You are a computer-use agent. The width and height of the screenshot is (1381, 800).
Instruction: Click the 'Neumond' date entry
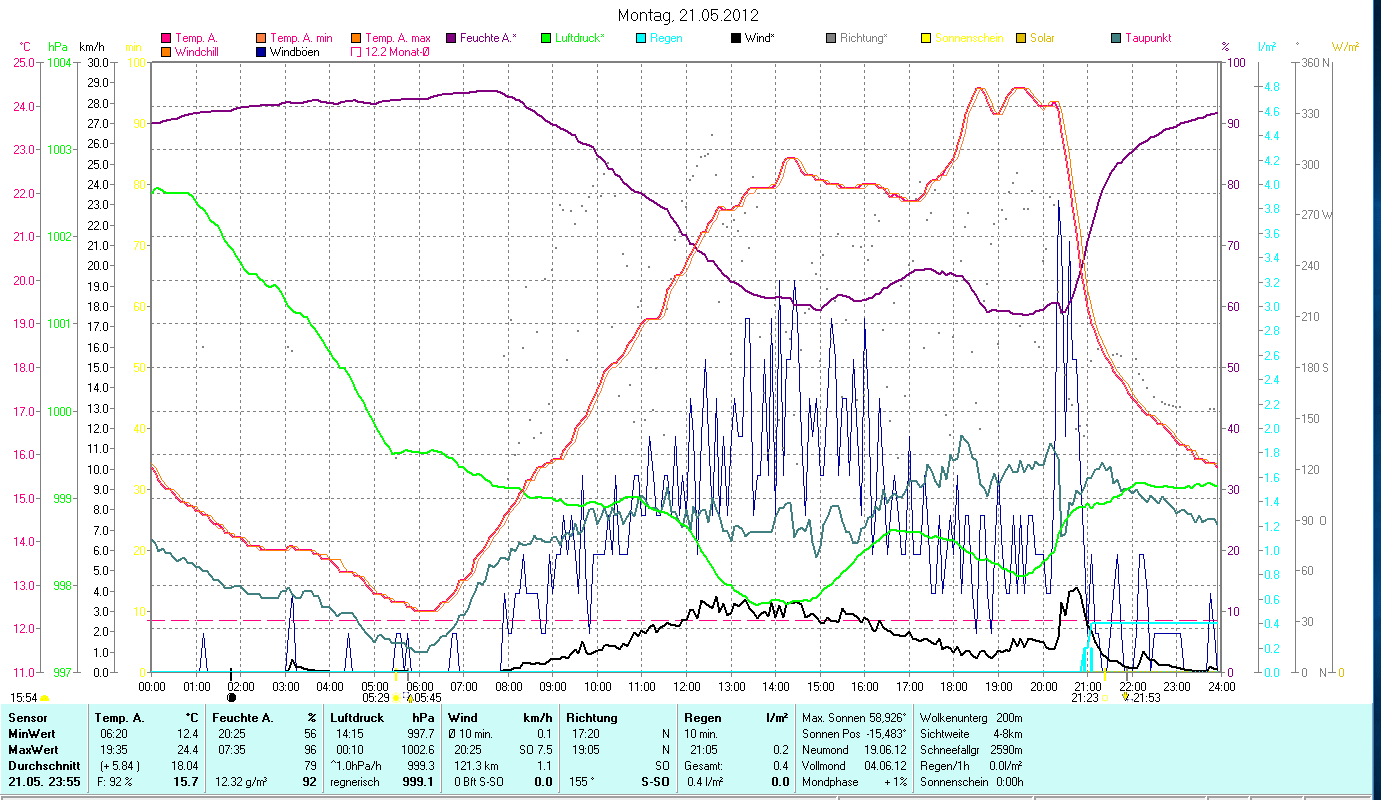854,750
